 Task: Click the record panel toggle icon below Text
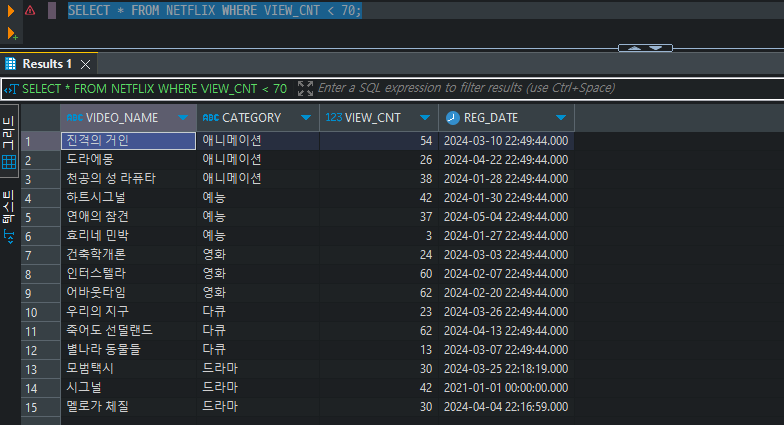pyautogui.click(x=9, y=236)
